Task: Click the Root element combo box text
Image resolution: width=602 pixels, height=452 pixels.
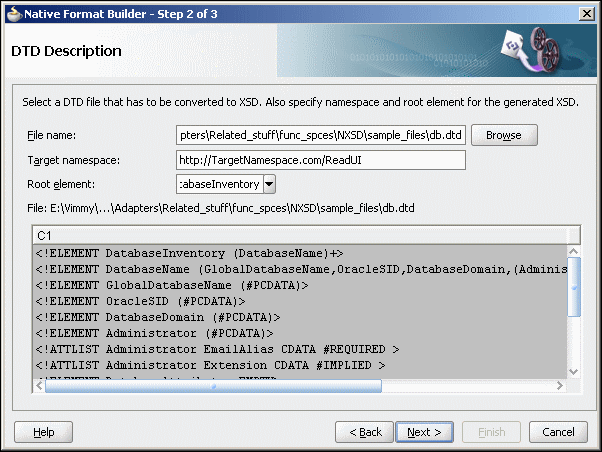Action: point(220,184)
